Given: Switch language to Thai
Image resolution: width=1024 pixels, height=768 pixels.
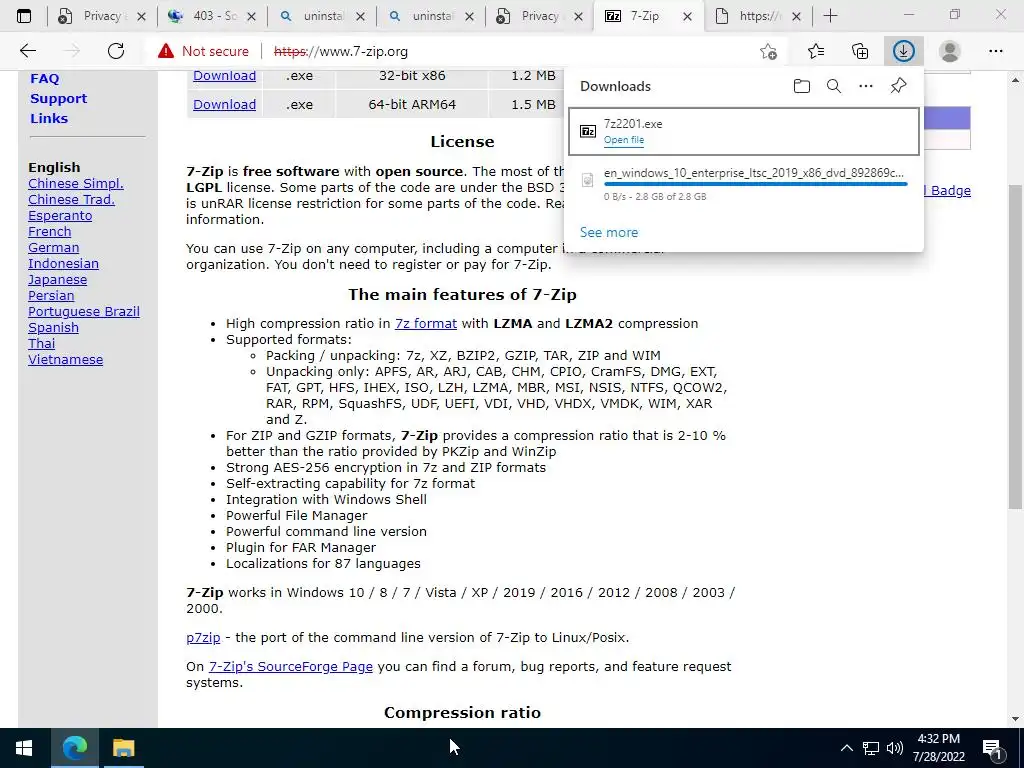Looking at the screenshot, I should click(x=41, y=344).
